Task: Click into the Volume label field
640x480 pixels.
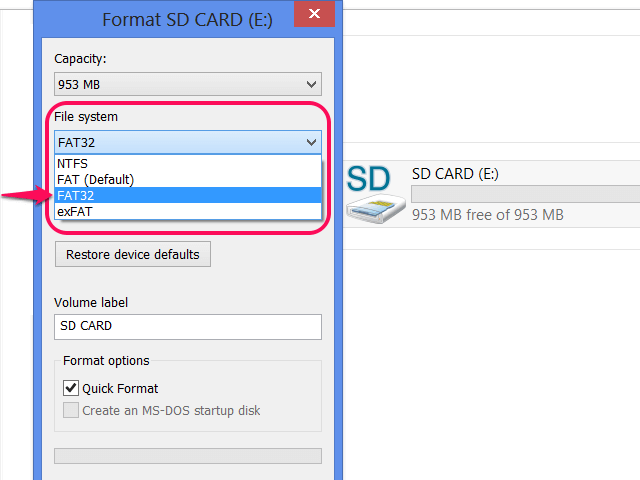Action: [x=188, y=327]
